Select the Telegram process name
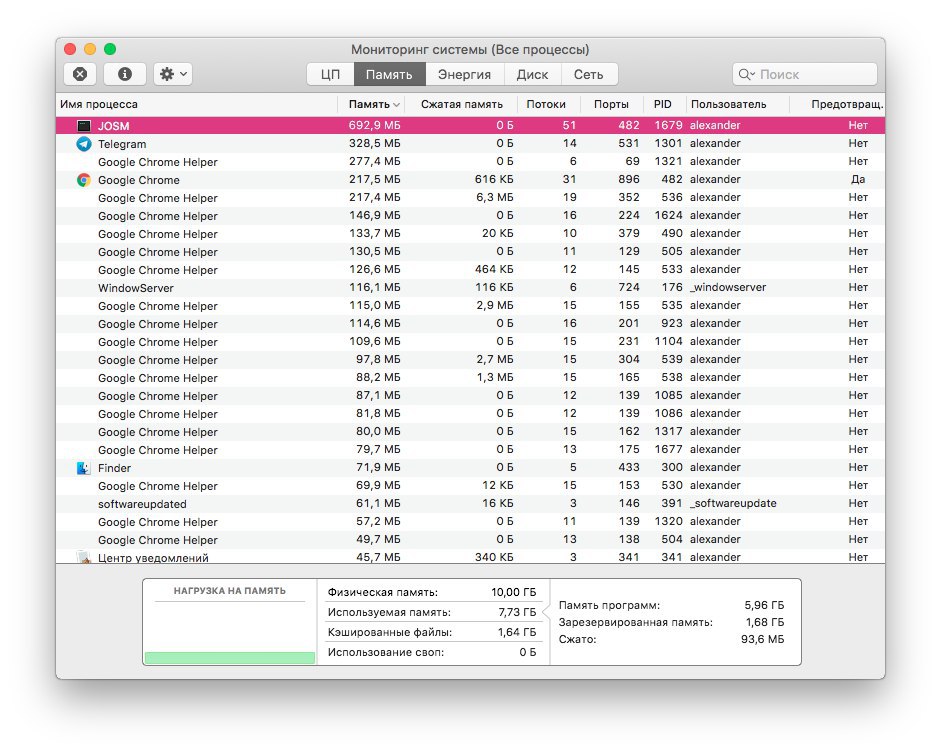The height and width of the screenshot is (753, 941). tap(122, 144)
